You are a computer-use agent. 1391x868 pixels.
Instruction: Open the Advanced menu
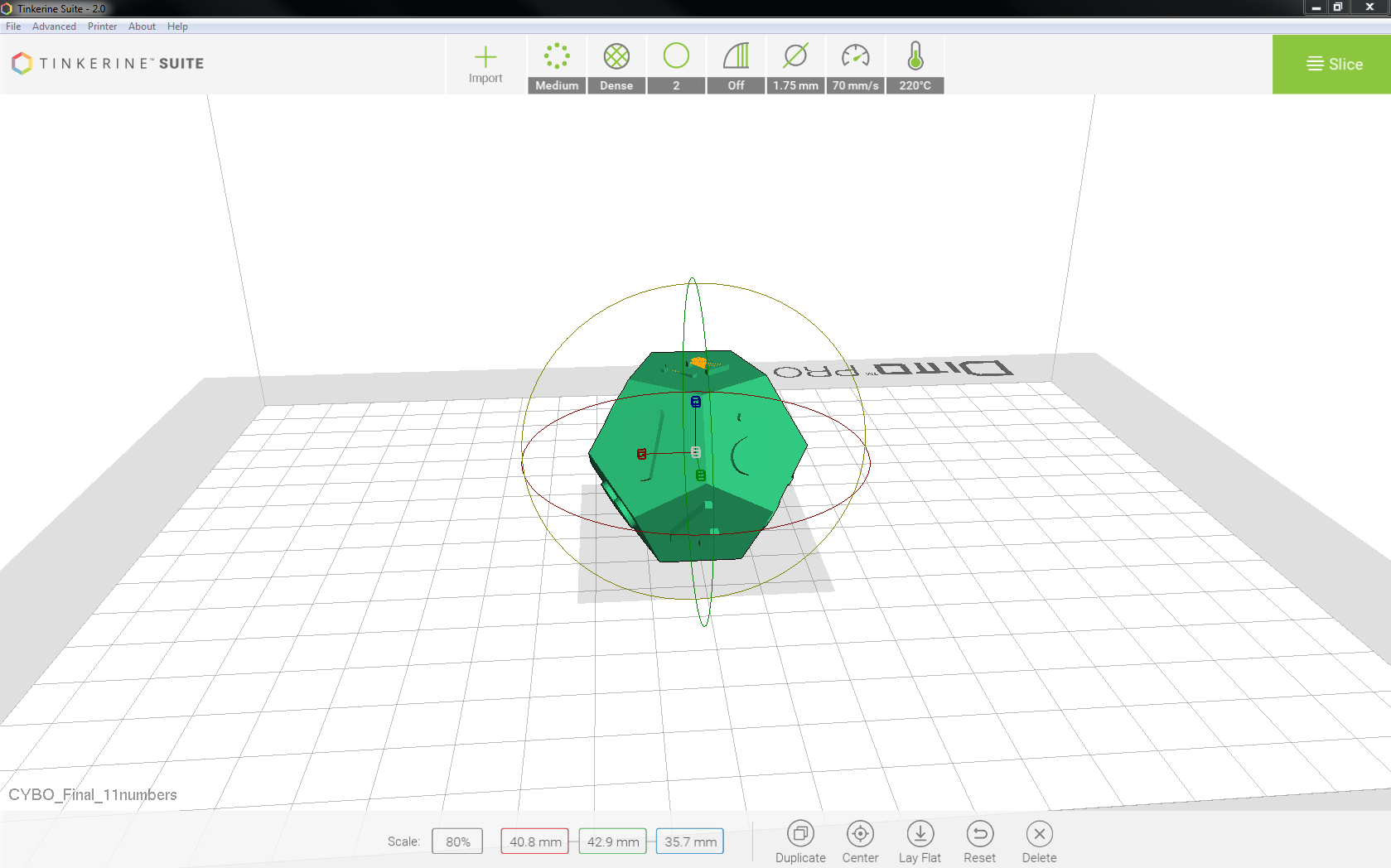[54, 27]
